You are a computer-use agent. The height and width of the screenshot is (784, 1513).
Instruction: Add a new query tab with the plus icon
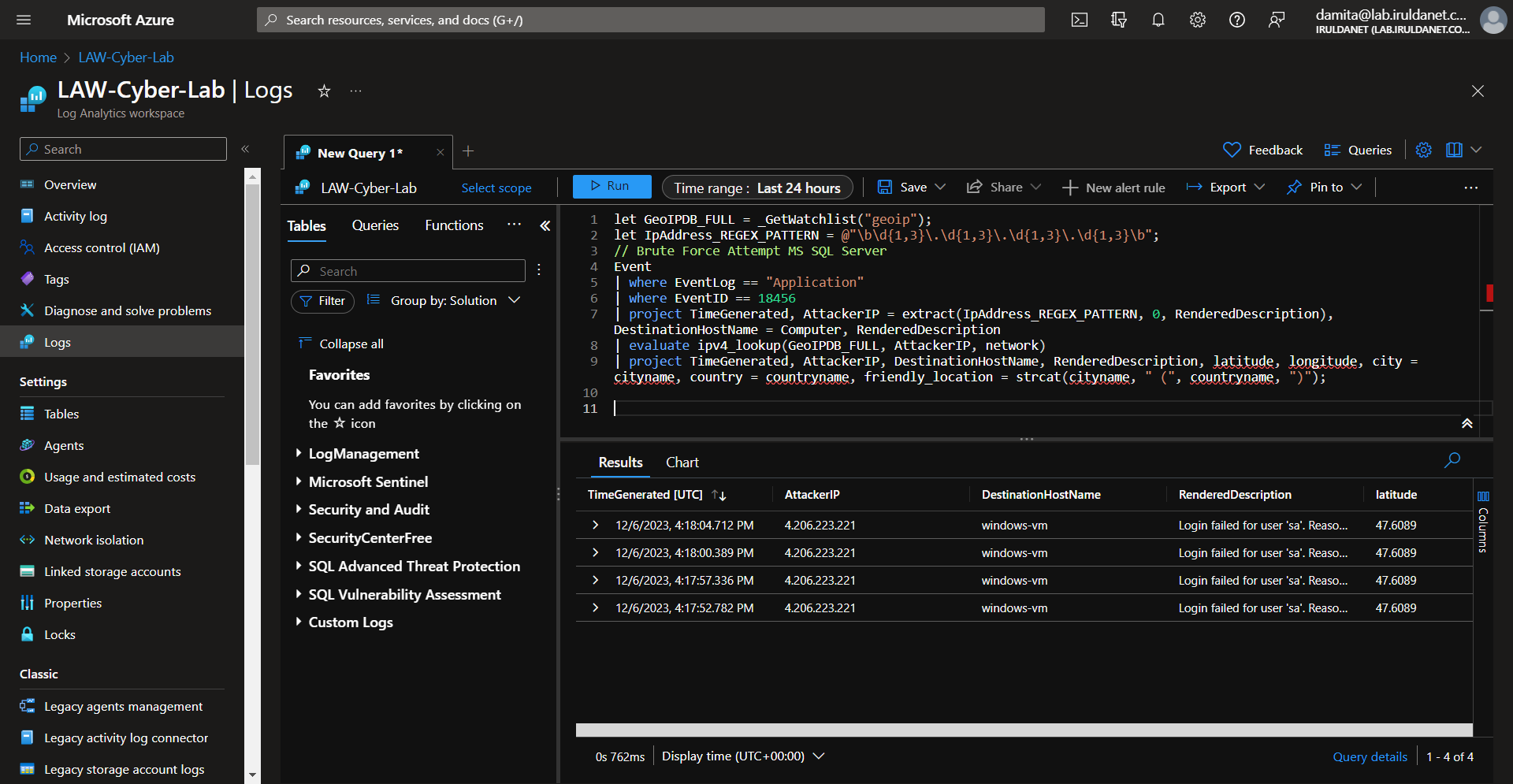(x=468, y=151)
